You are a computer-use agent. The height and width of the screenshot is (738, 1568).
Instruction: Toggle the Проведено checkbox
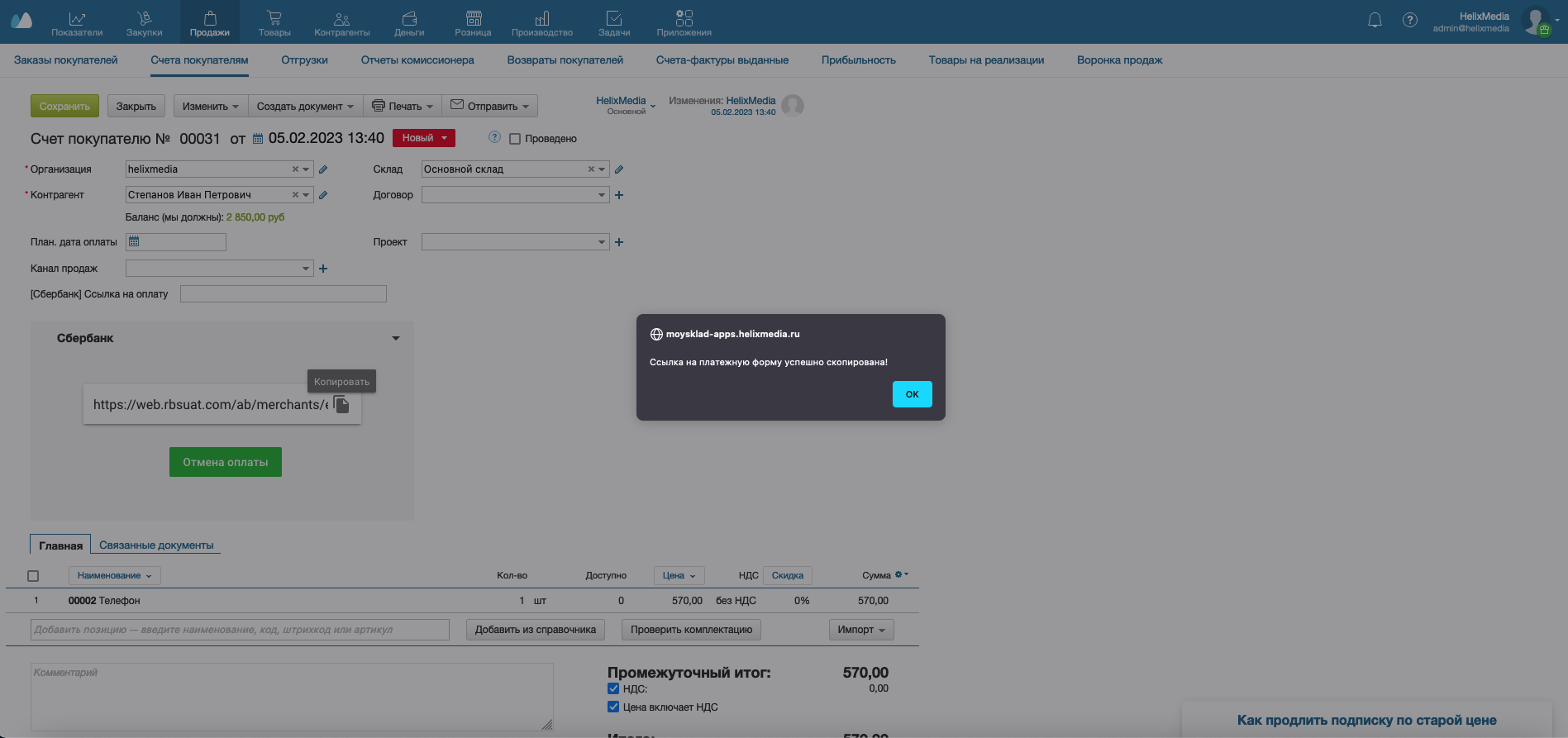point(515,139)
